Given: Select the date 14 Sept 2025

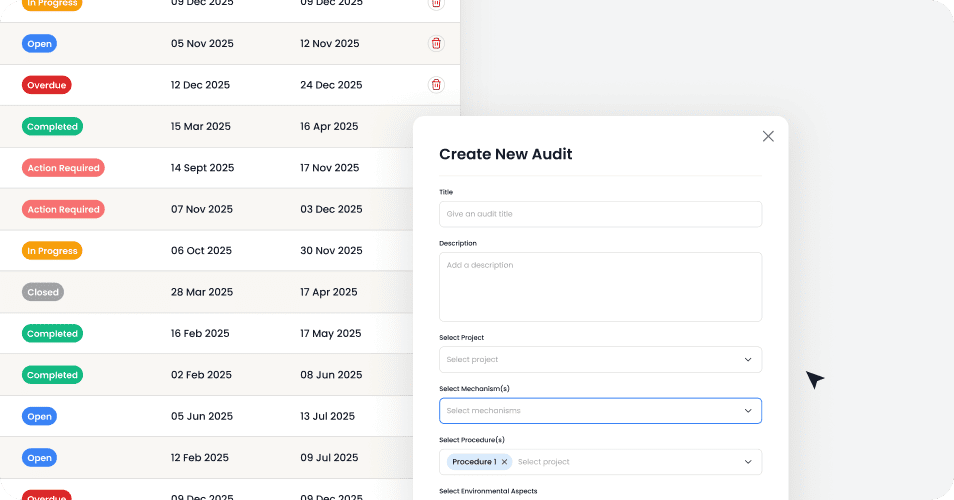Looking at the screenshot, I should (203, 167).
